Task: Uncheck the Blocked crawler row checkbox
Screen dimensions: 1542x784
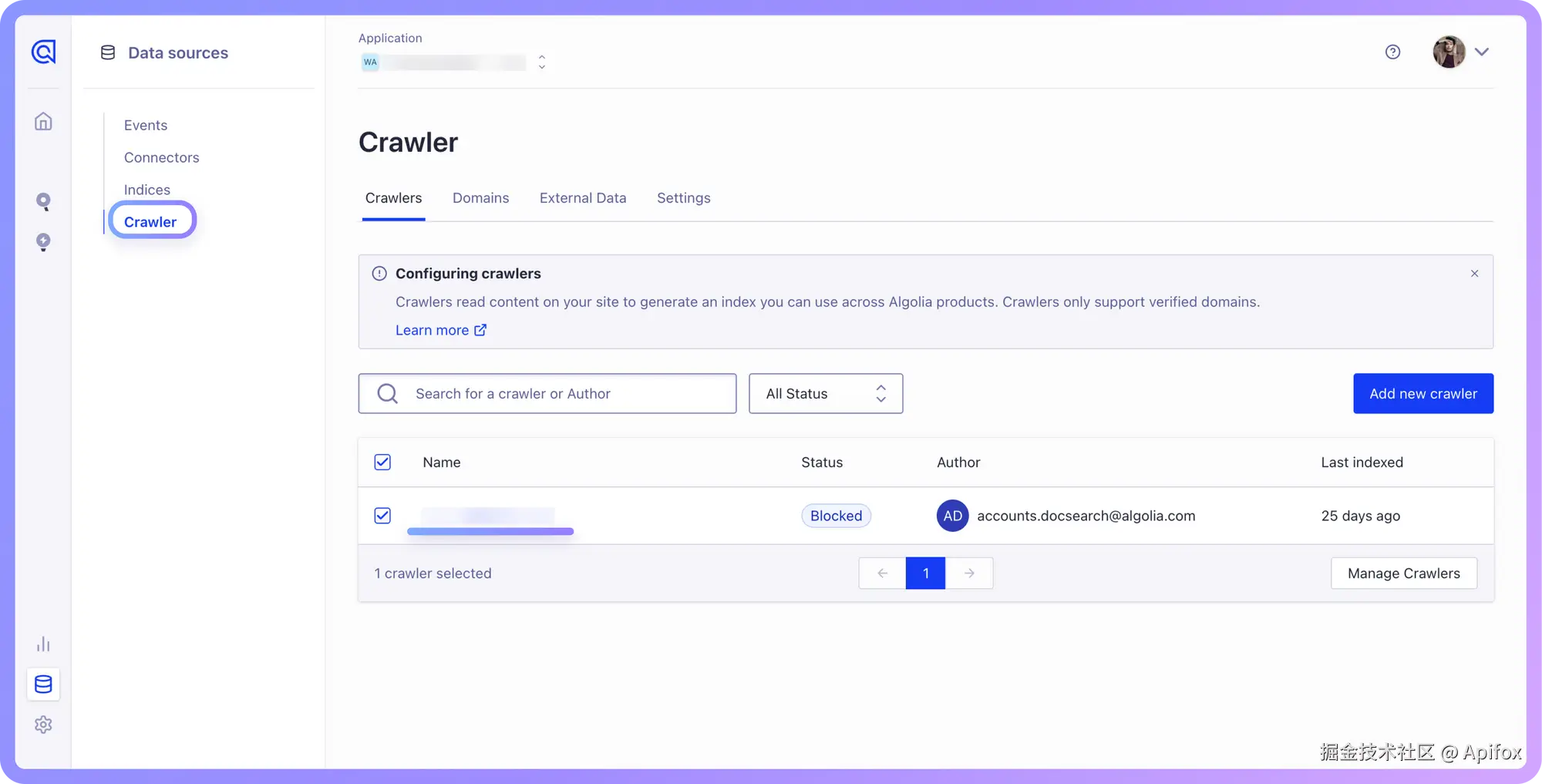Action: (x=382, y=516)
